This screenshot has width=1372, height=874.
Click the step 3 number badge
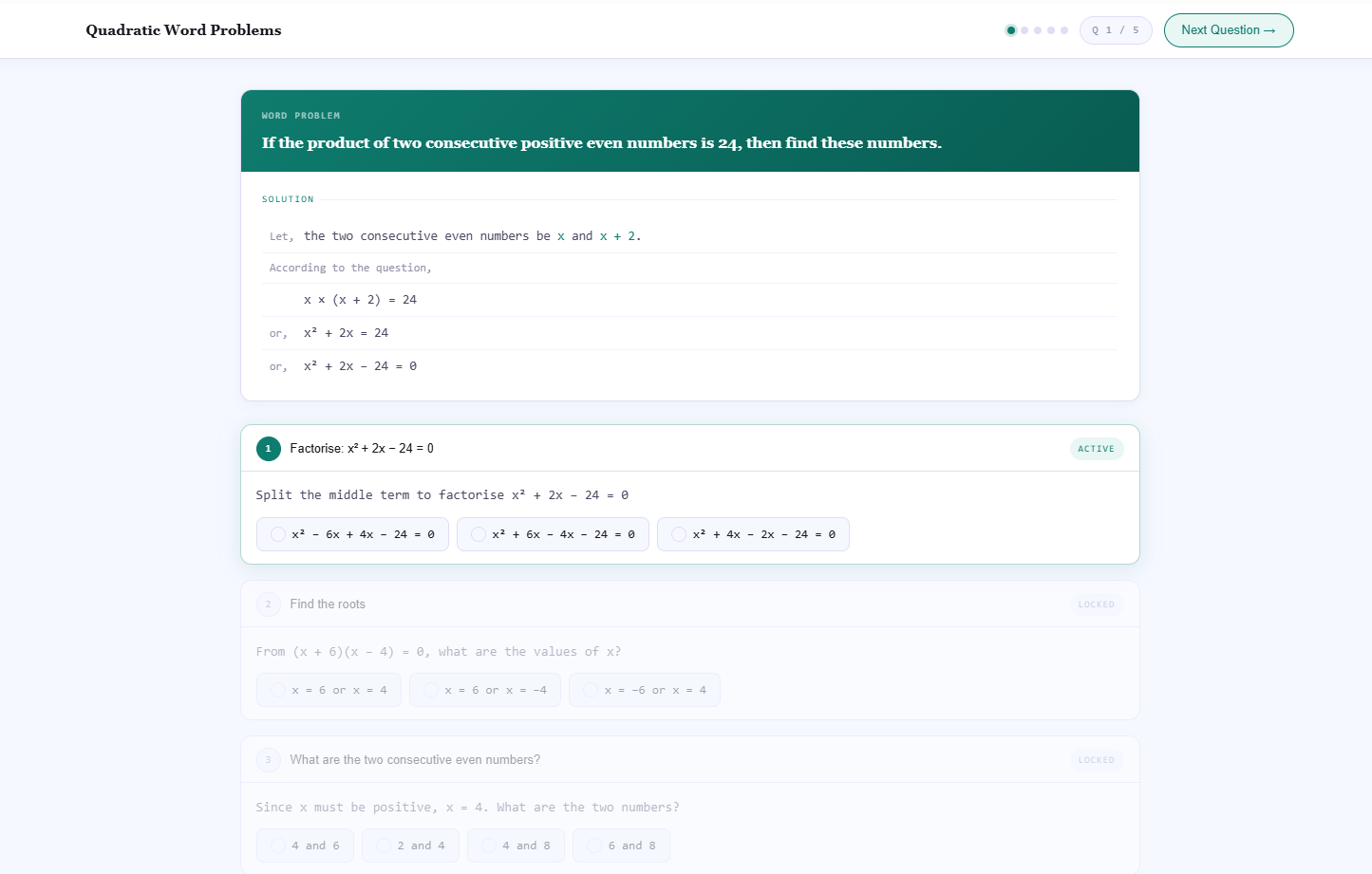click(x=268, y=760)
